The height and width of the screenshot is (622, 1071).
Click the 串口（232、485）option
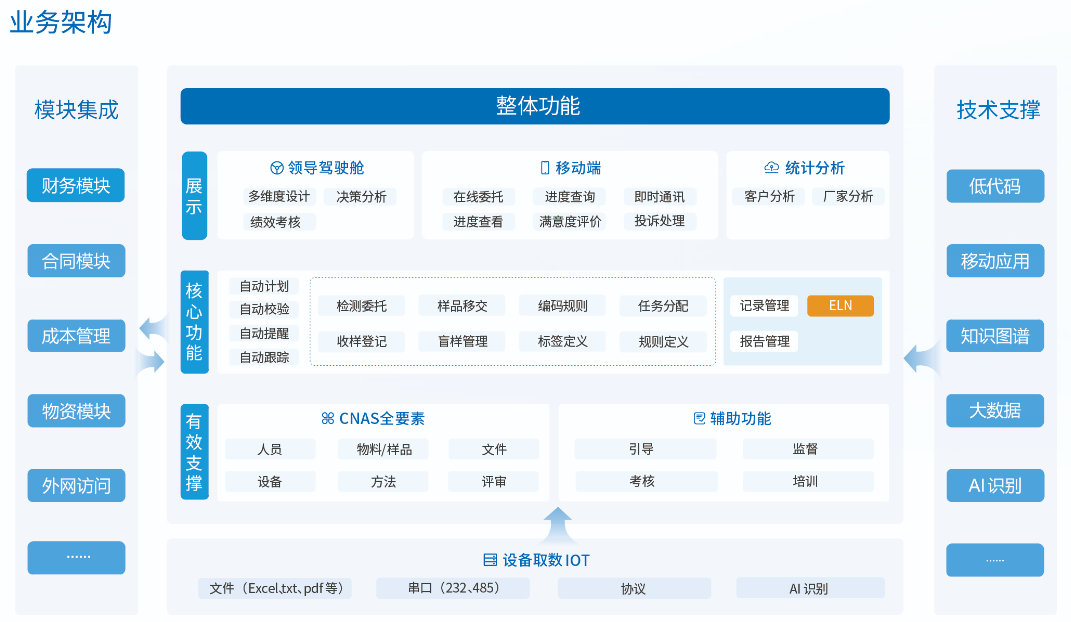point(453,588)
